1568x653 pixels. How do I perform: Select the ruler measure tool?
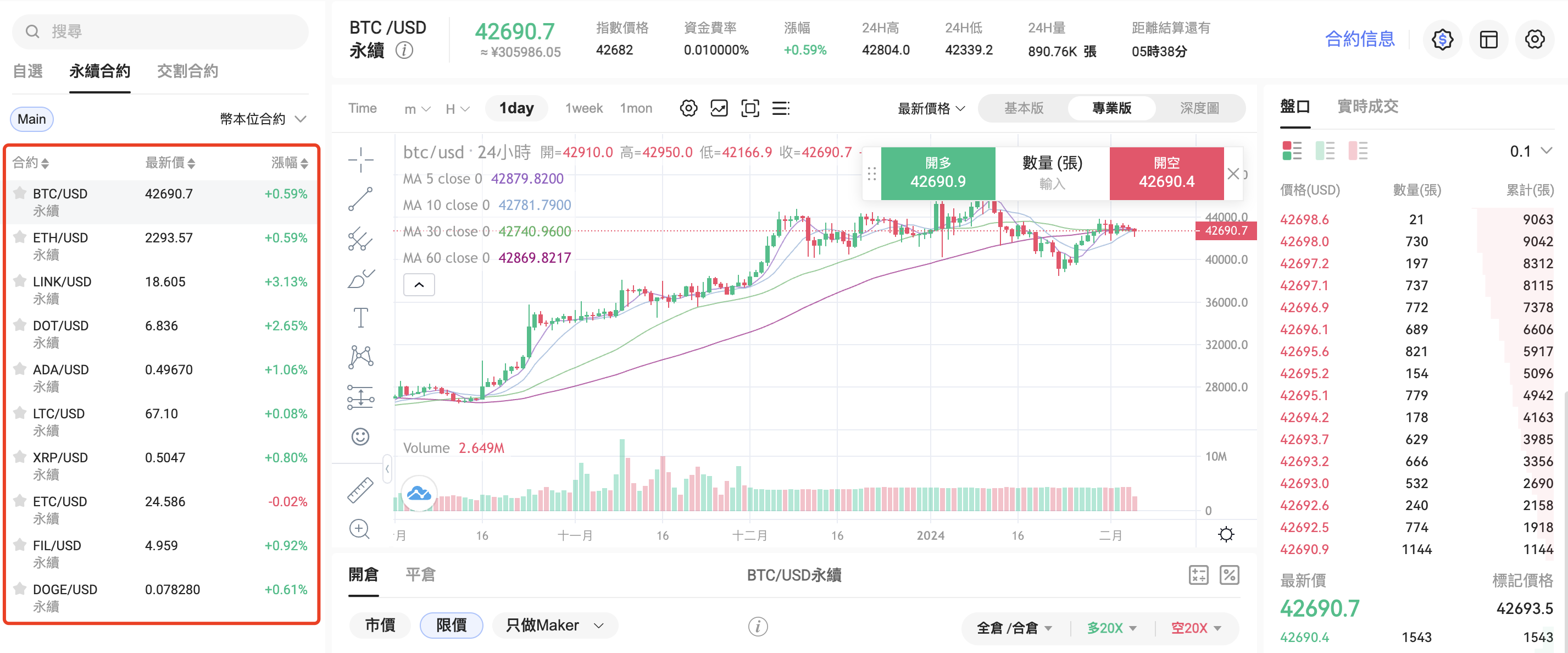(x=360, y=490)
